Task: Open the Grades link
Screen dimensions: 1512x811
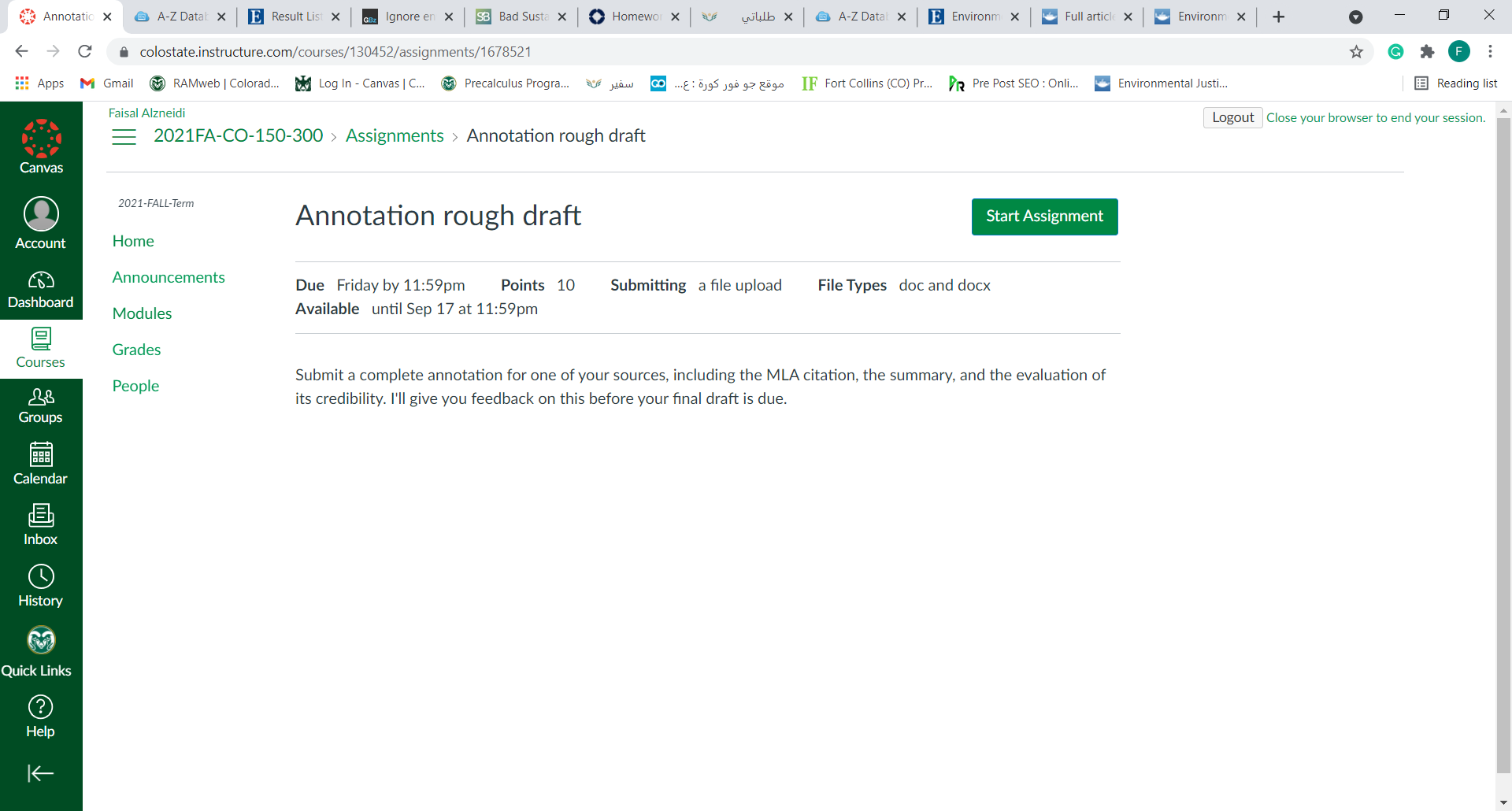Action: (136, 350)
